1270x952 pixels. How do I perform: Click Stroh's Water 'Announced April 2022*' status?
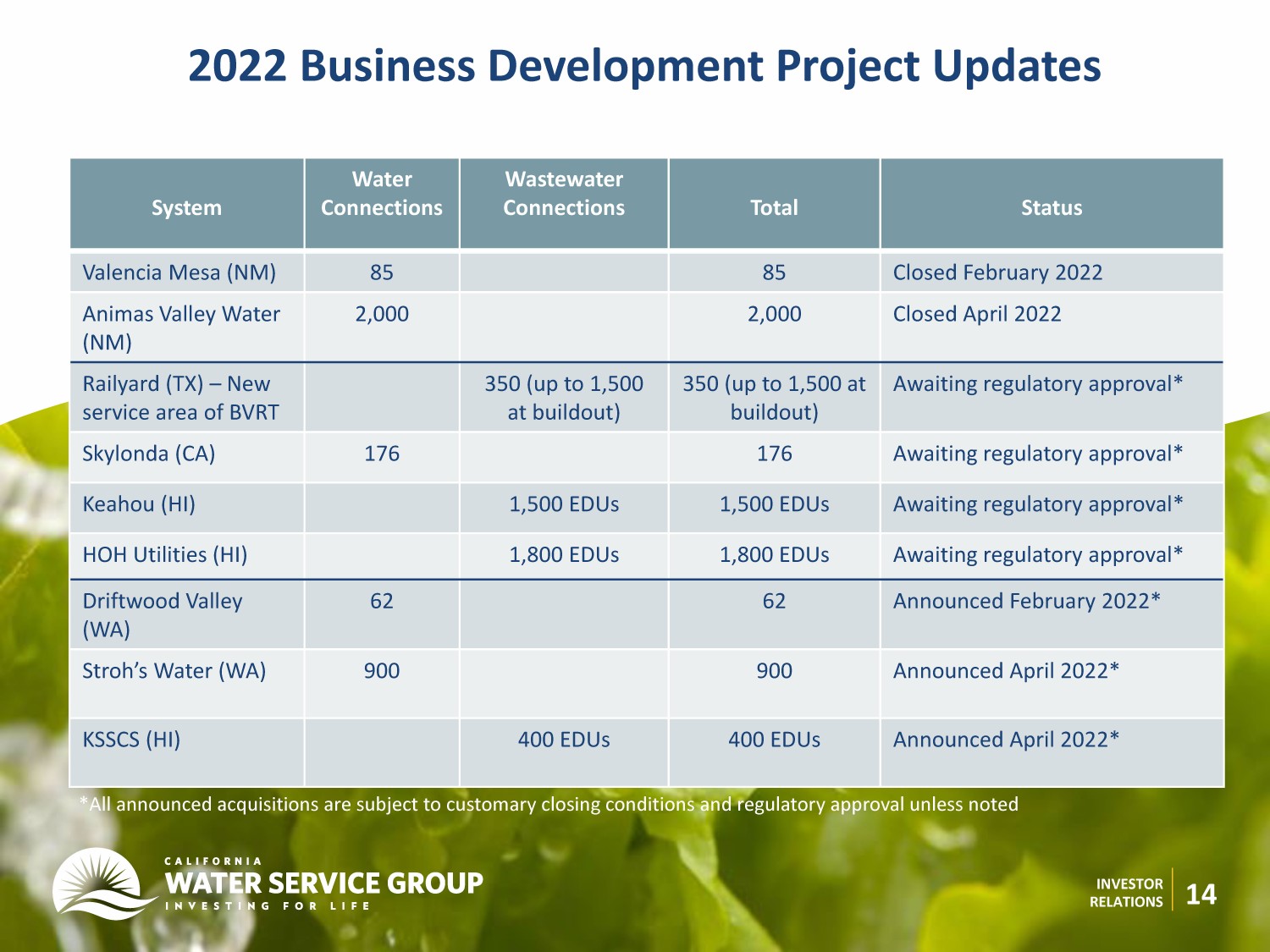[x=1006, y=671]
